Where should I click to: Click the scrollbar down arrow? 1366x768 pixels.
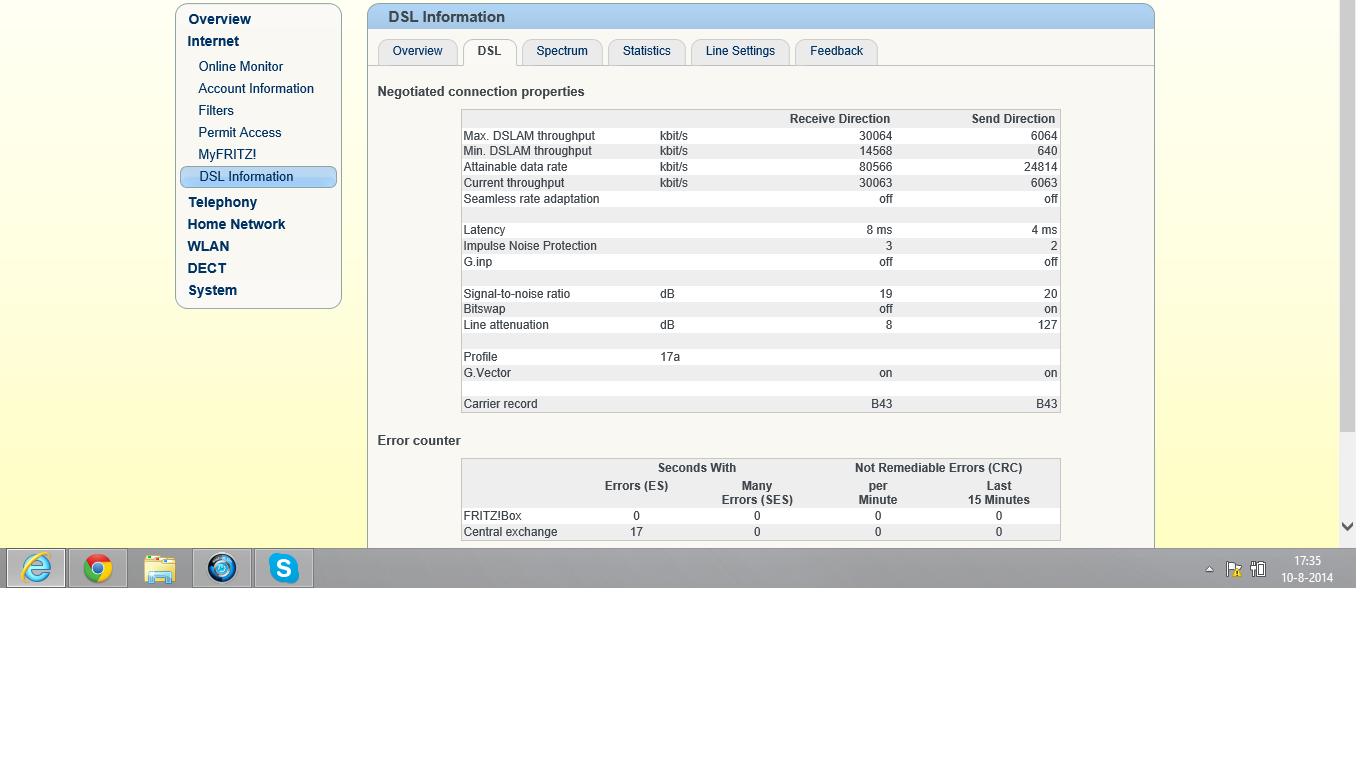[x=1347, y=526]
